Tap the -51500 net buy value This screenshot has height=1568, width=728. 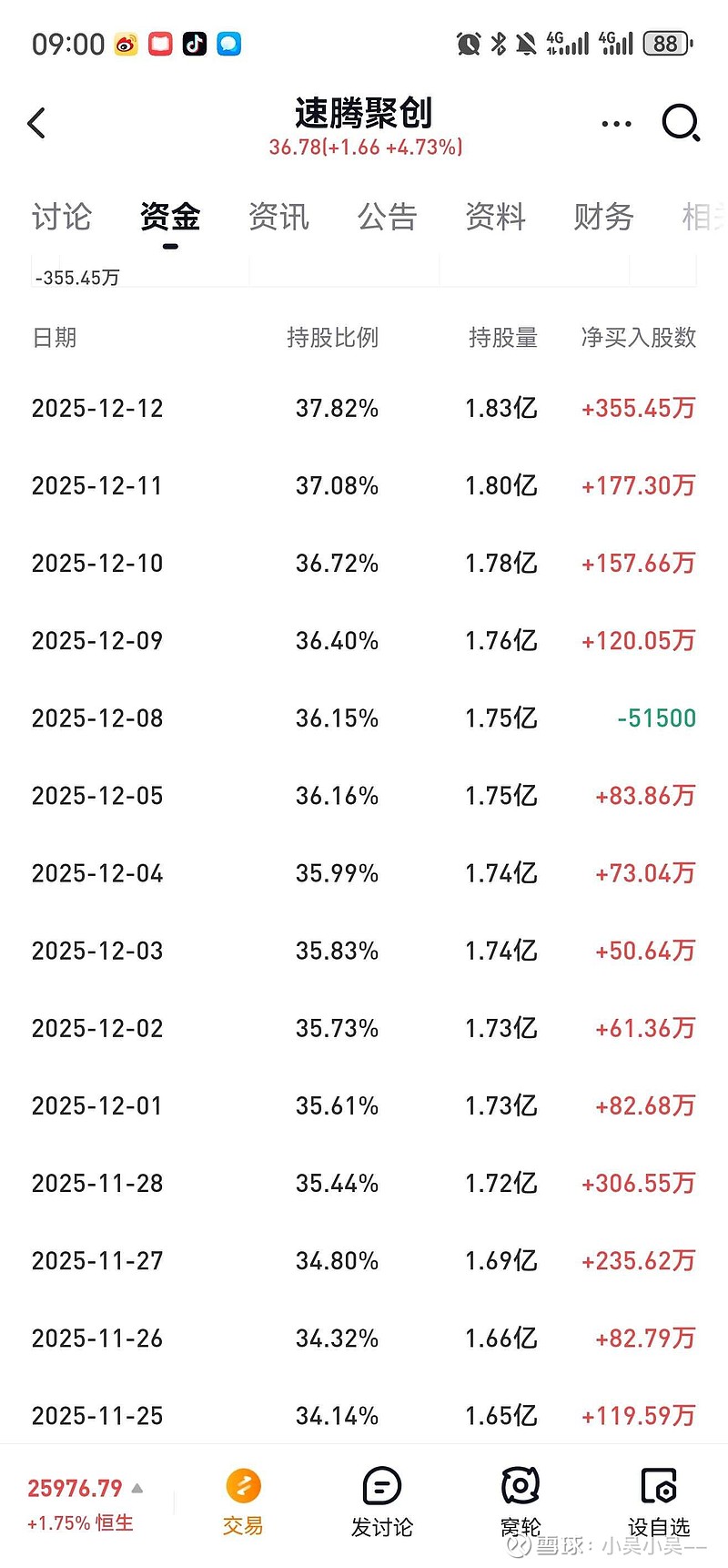click(656, 718)
